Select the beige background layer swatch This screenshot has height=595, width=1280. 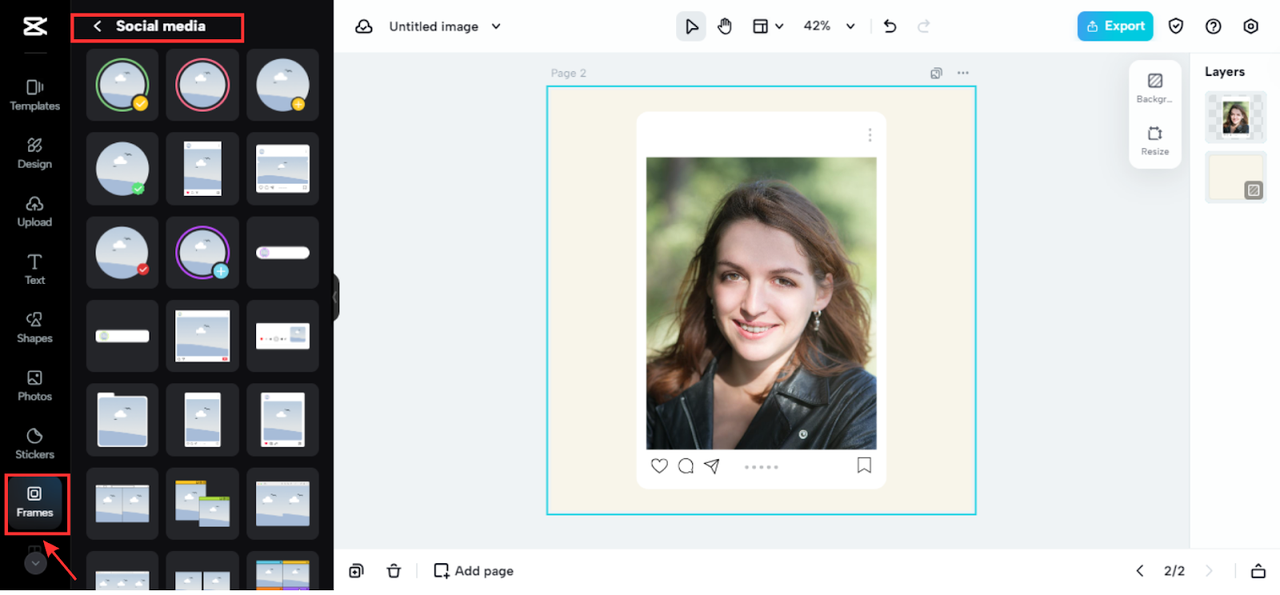click(1236, 177)
